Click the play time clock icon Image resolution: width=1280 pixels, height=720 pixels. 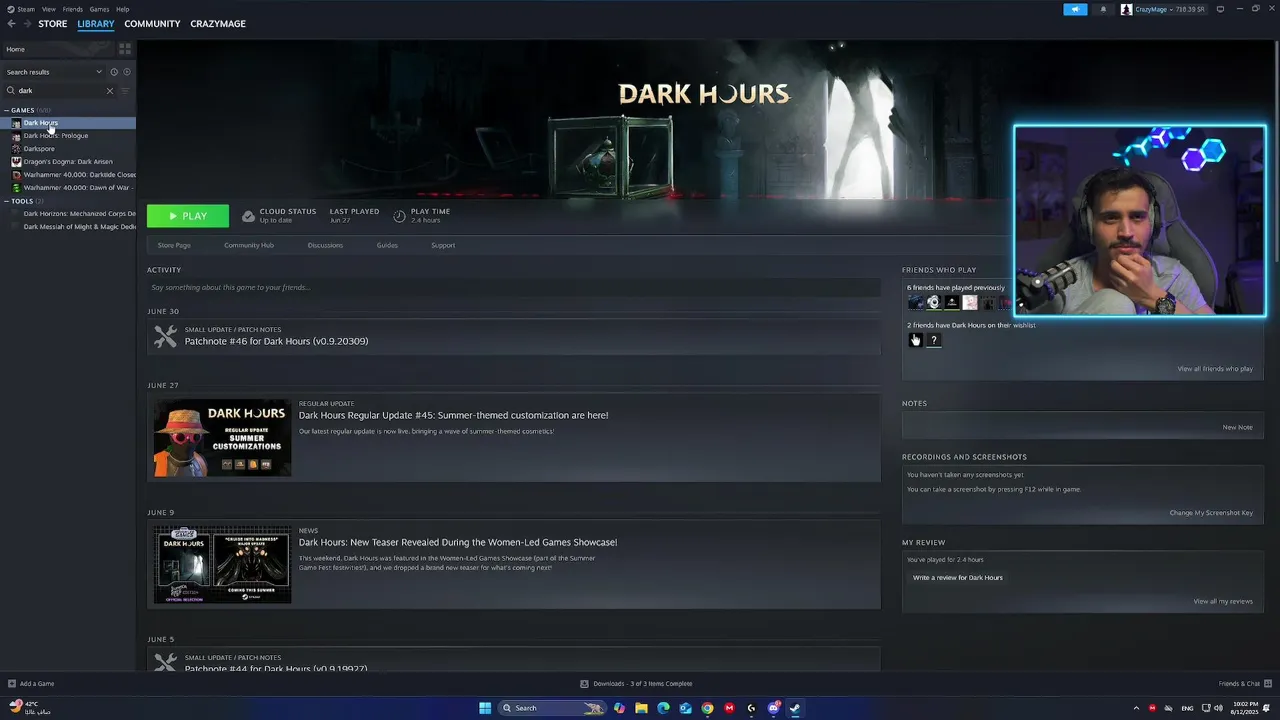[x=399, y=216]
